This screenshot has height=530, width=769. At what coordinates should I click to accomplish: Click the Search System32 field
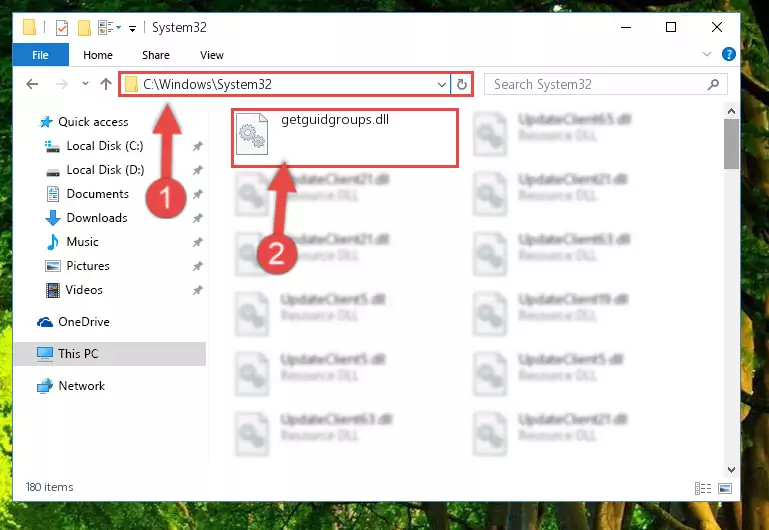click(x=605, y=84)
